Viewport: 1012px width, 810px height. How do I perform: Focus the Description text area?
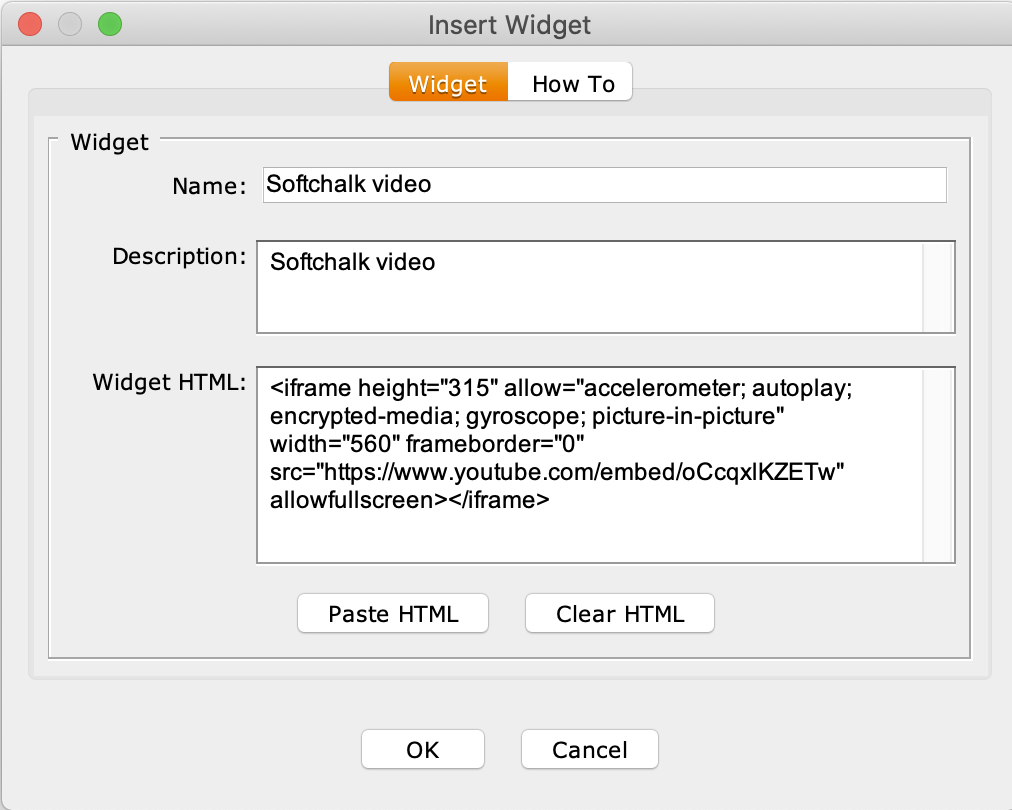coord(589,287)
